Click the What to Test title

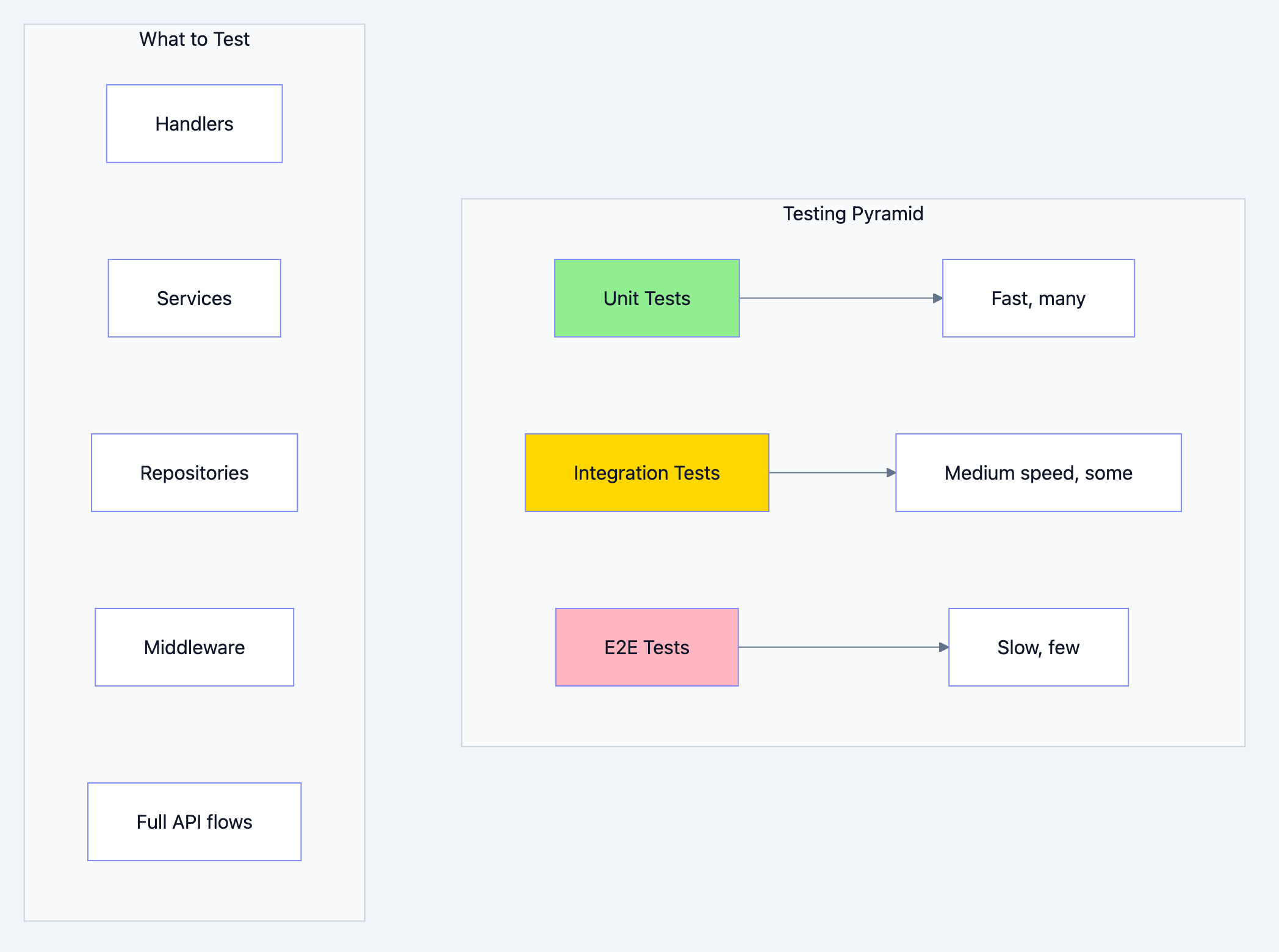(x=193, y=38)
